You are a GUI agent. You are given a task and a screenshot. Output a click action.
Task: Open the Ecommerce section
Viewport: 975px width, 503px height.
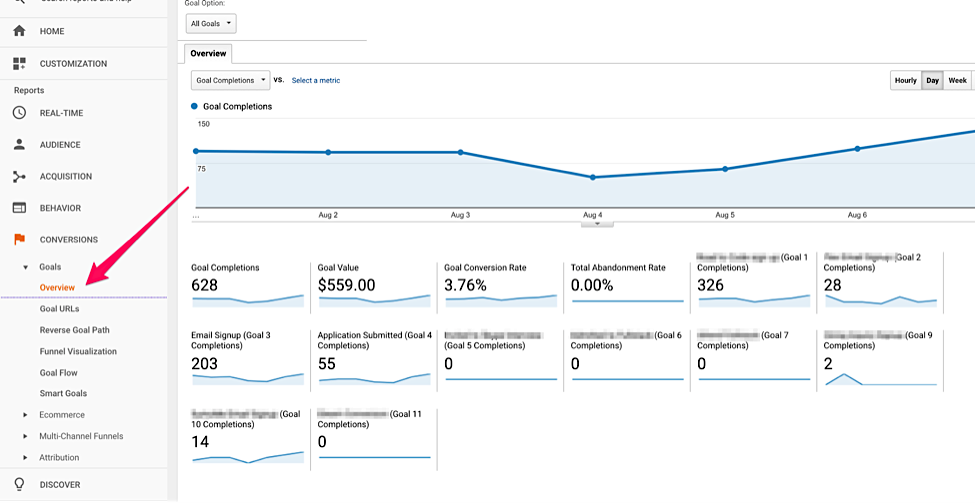point(62,415)
